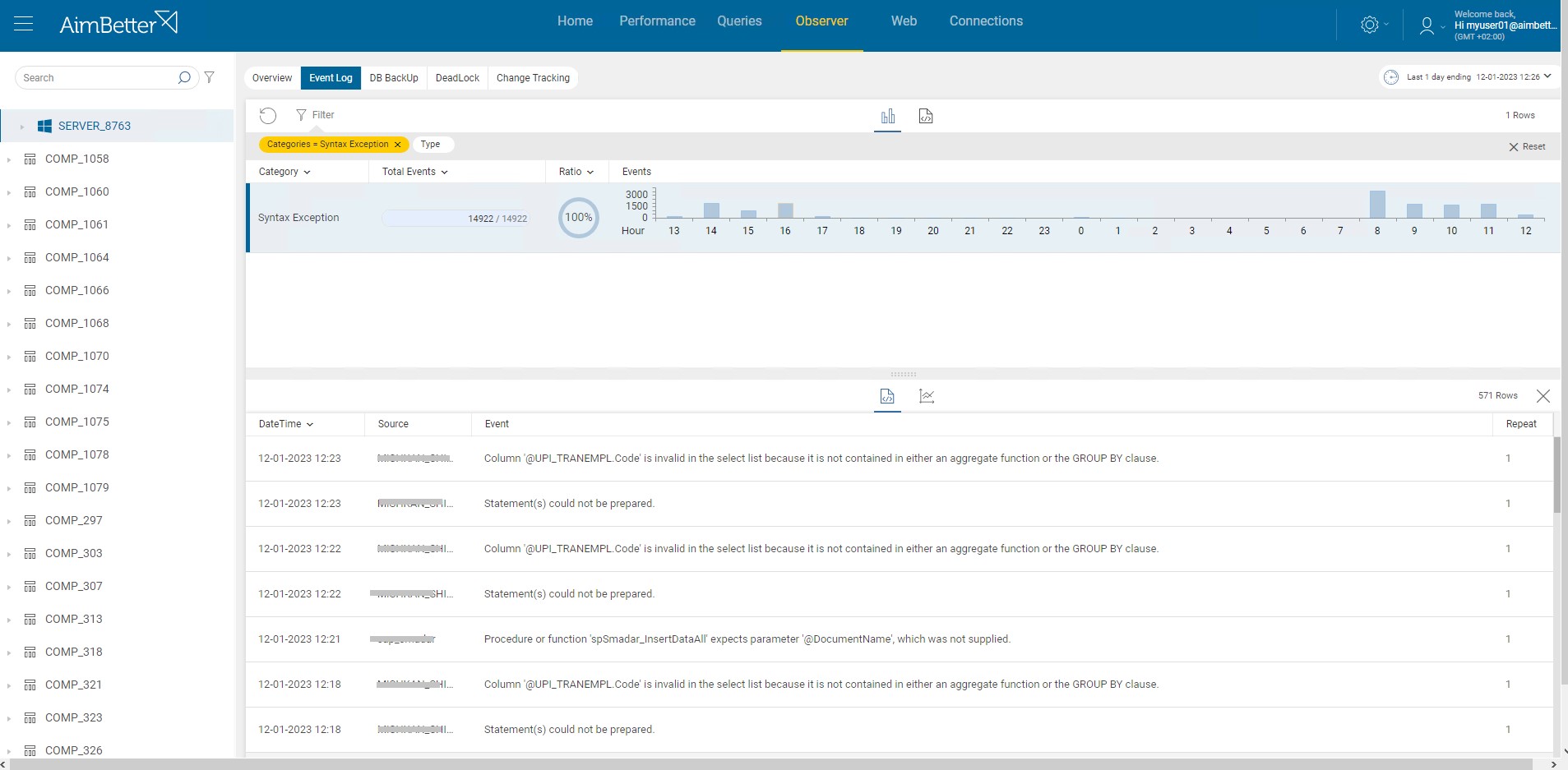Switch to the DeadLock tab

click(456, 78)
